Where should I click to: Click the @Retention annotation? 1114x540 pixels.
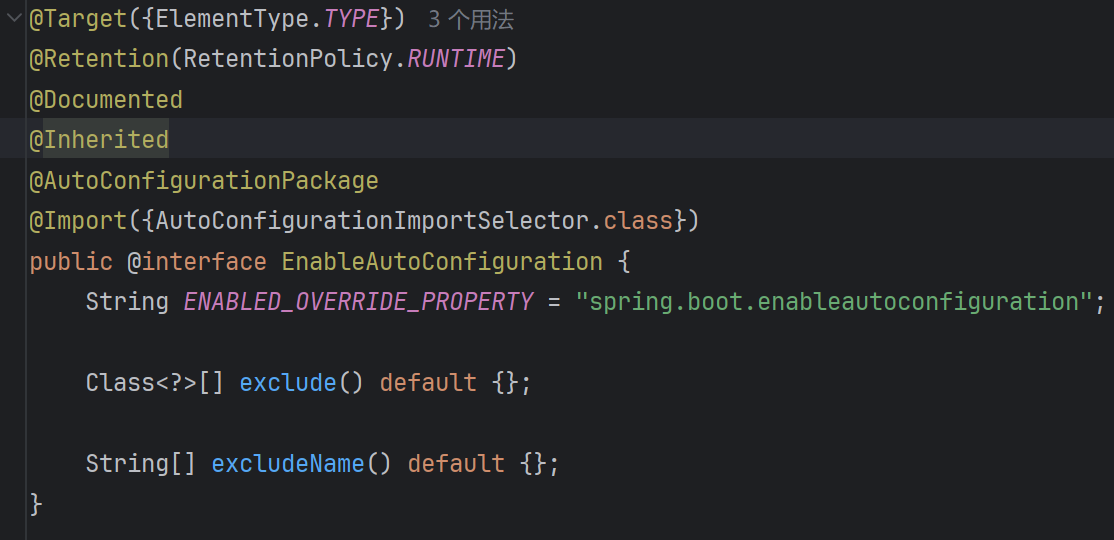[x=99, y=59]
